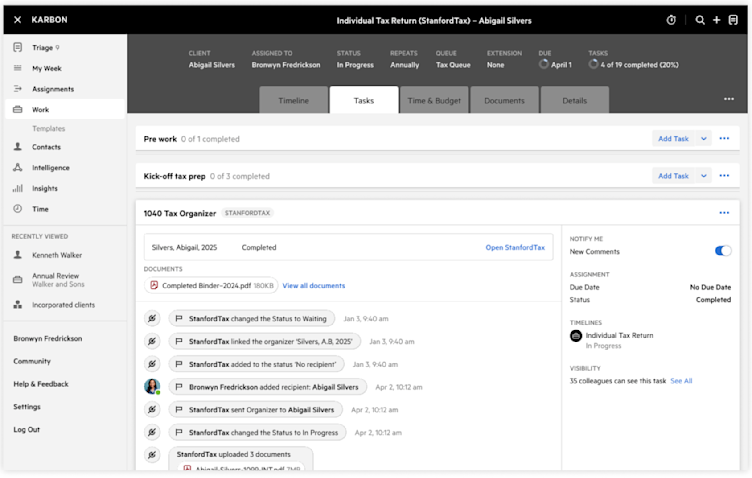Open 1040 Tax Organizer ellipsis menu

(x=724, y=213)
